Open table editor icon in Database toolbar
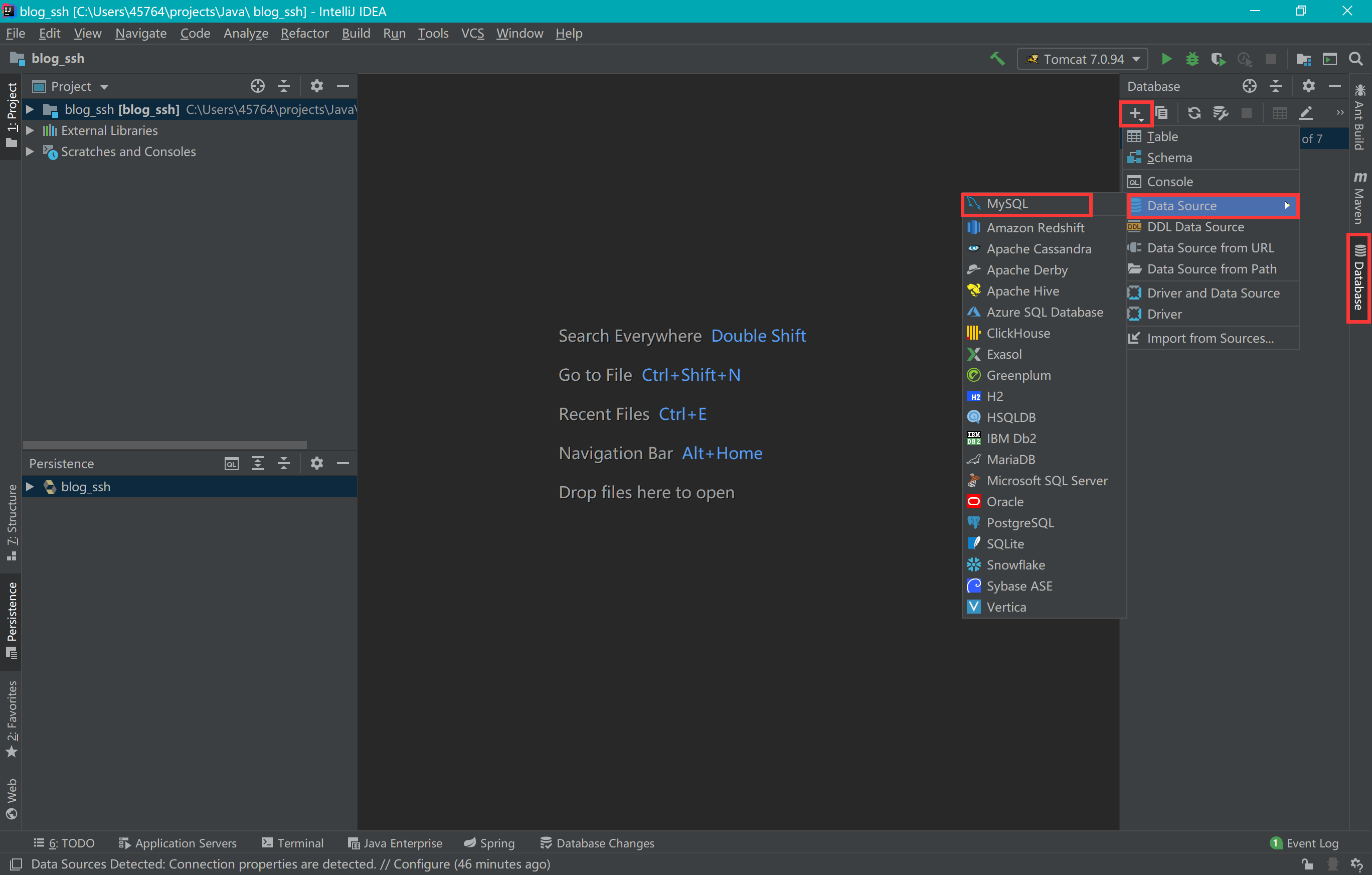1372x875 pixels. 1280,113
